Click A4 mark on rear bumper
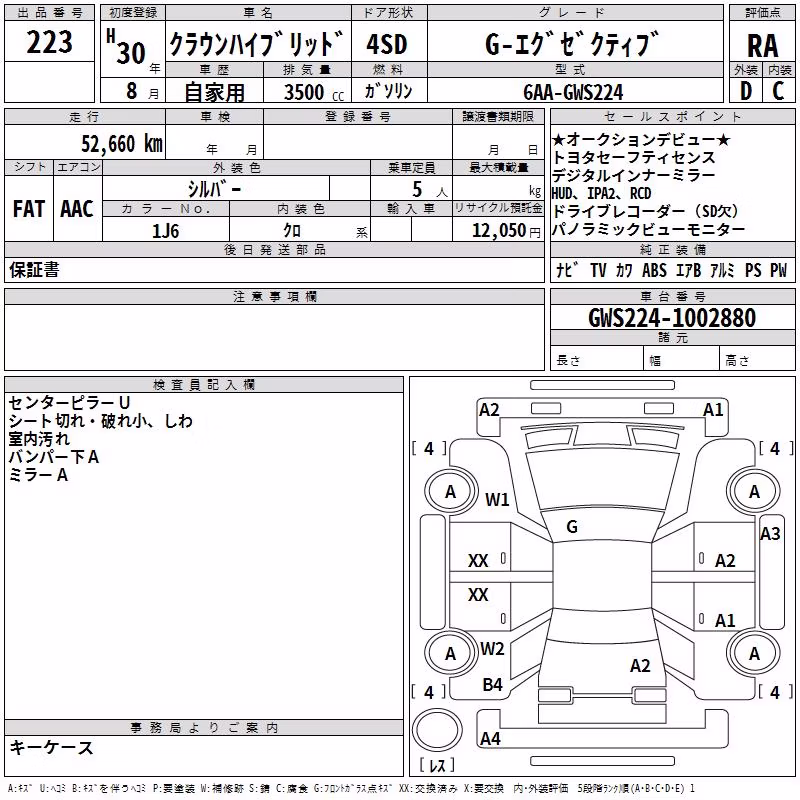This screenshot has height=800, width=800. tap(490, 738)
